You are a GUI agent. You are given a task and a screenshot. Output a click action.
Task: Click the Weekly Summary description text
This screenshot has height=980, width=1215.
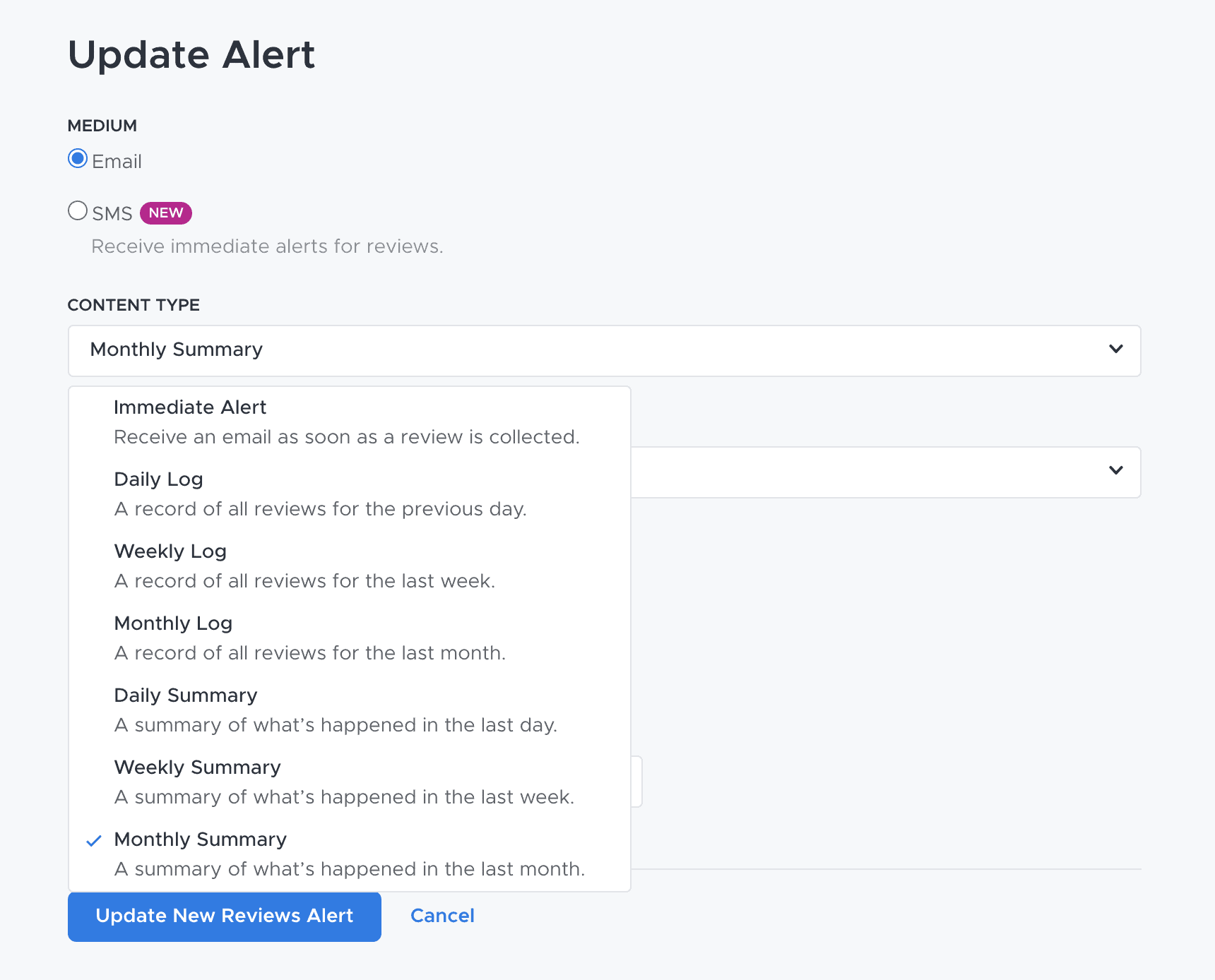344,797
